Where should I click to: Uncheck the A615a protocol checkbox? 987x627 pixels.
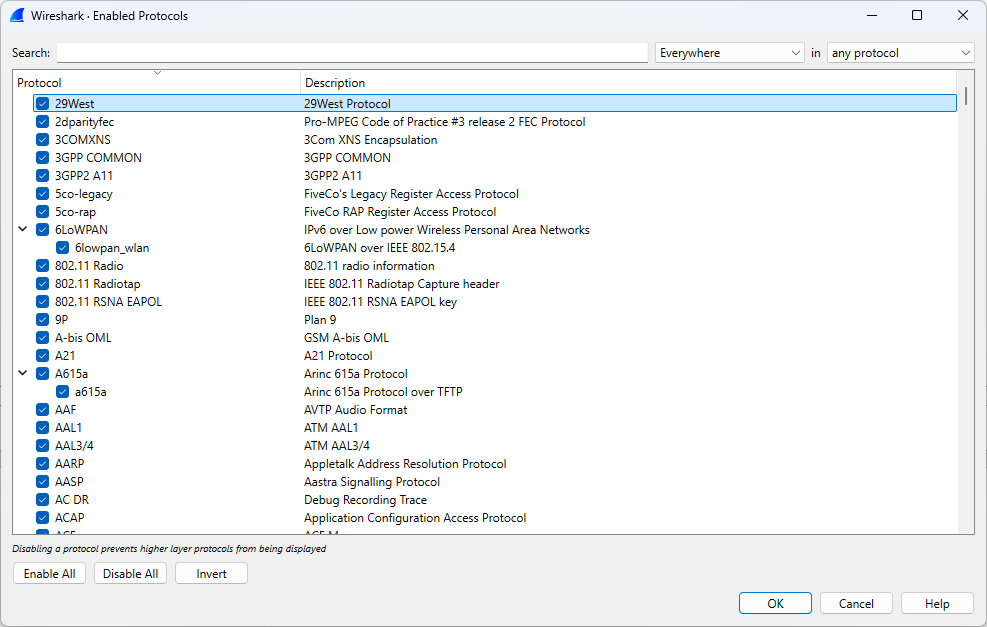[42, 374]
